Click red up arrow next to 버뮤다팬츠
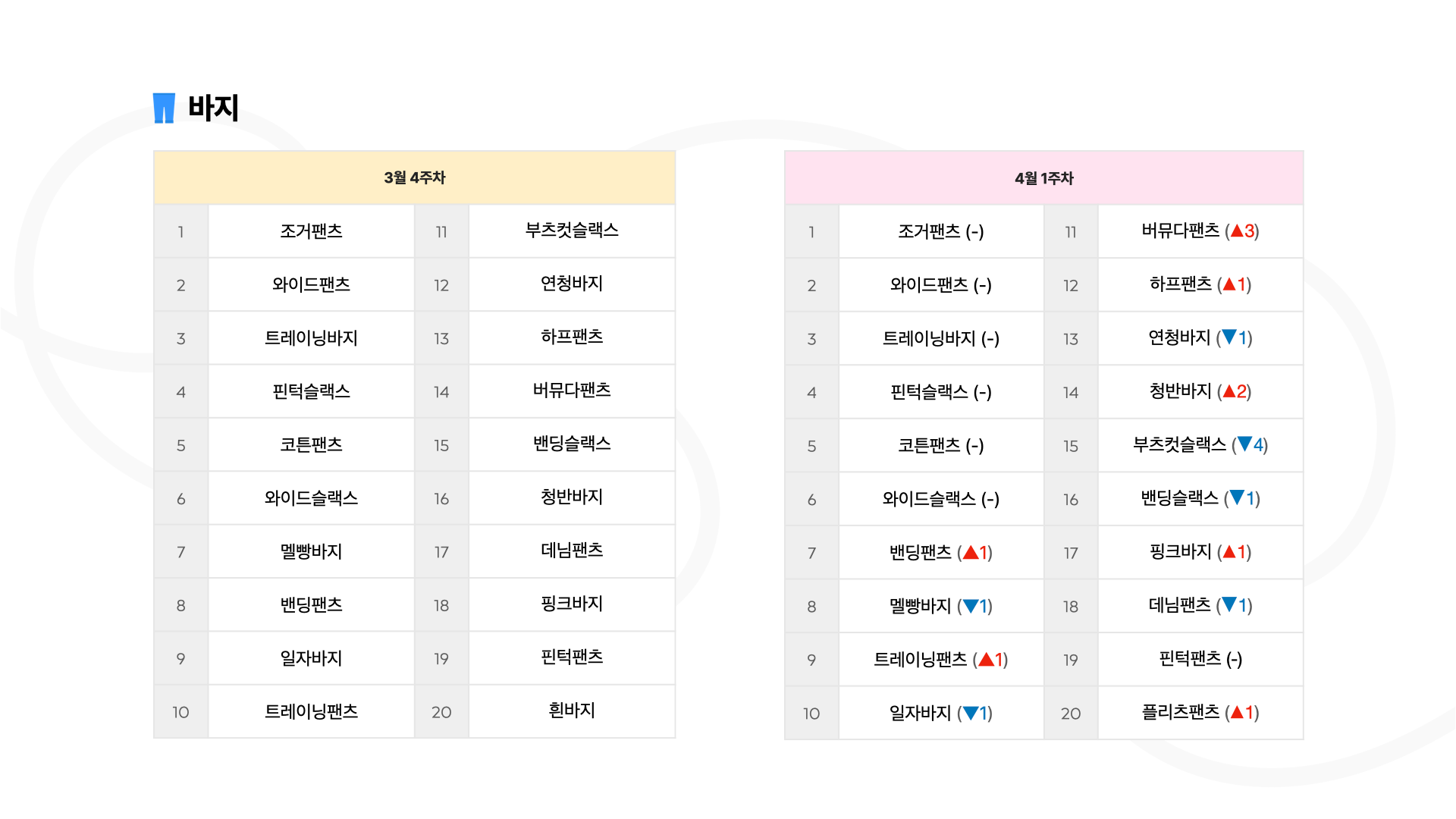The image size is (1456, 819). (1237, 231)
